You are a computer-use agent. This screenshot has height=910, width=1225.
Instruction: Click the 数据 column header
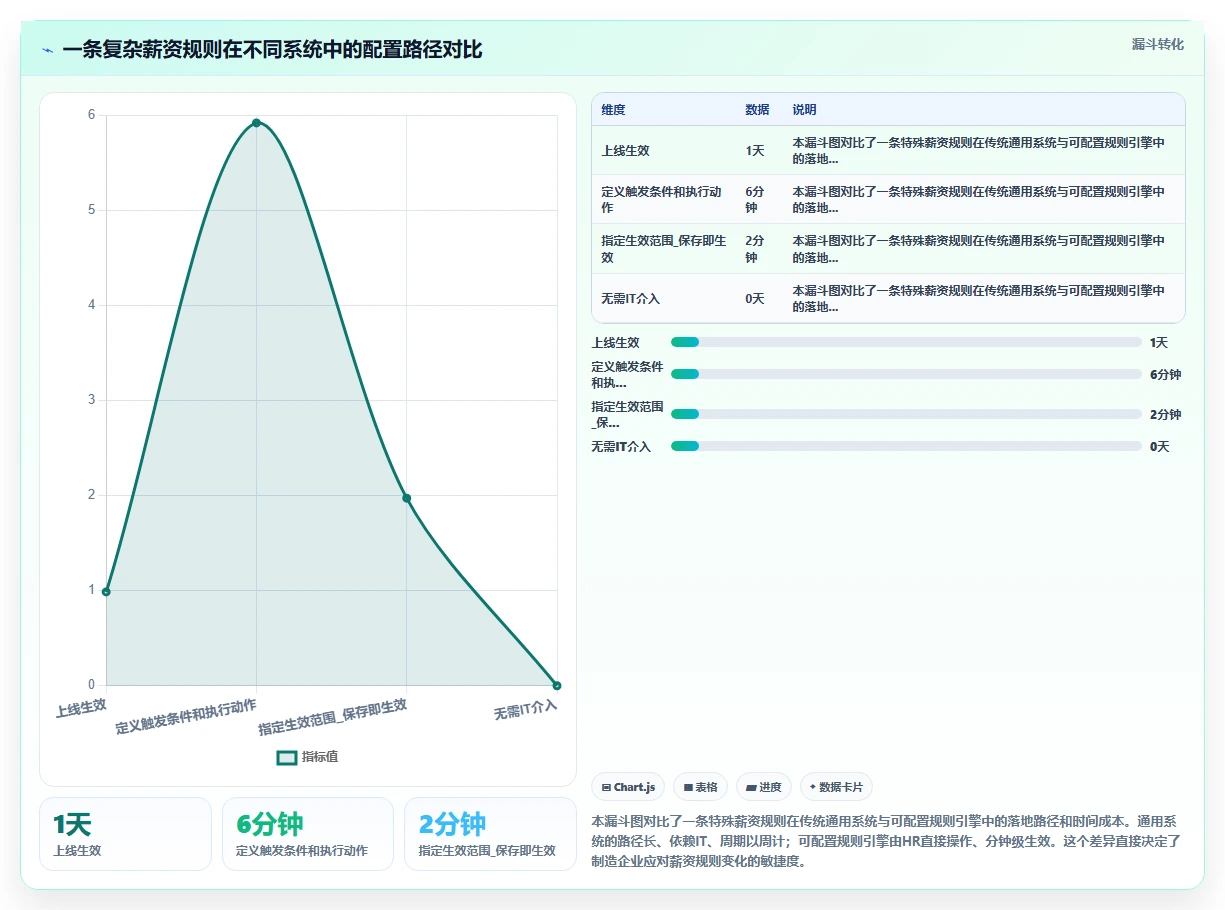tap(757, 110)
